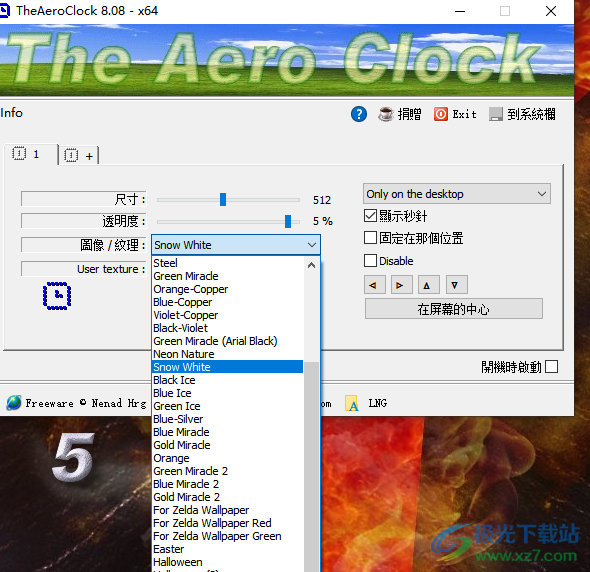This screenshot has width=590, height=572.
Task: Pick Black-Violet texture
Action: click(x=228, y=328)
